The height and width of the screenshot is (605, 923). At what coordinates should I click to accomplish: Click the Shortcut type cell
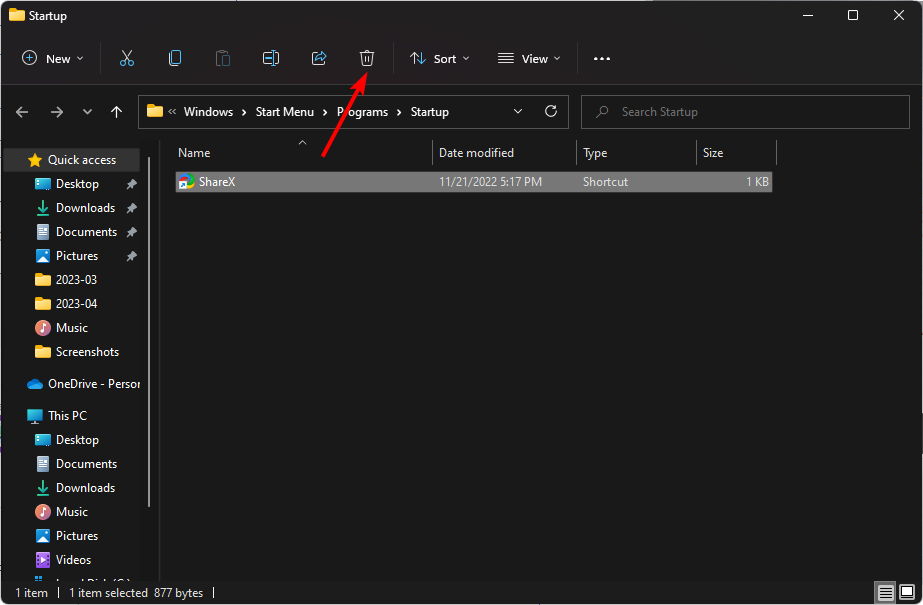click(x=605, y=182)
